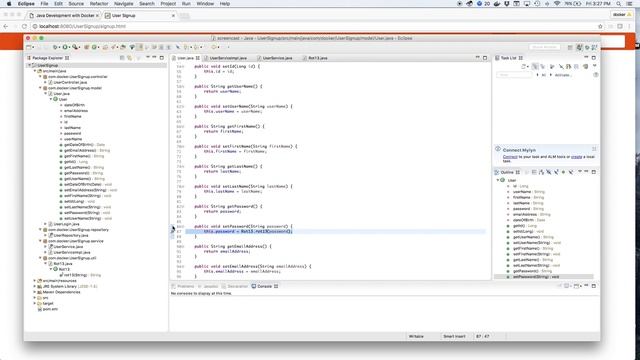Viewport: 640px width, 360px height.
Task: Click the New wizard toolbar icon
Action: click(28, 47)
